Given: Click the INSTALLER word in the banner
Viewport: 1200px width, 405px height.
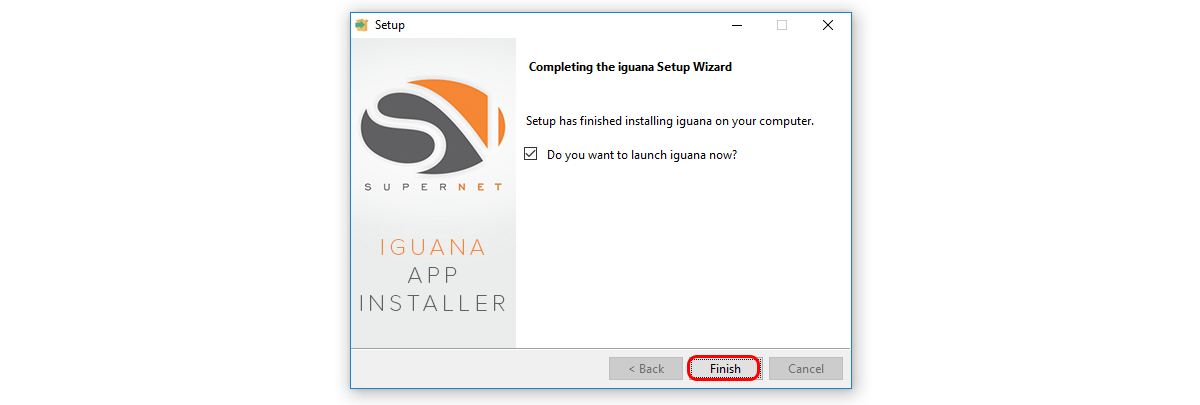Looking at the screenshot, I should click(433, 303).
